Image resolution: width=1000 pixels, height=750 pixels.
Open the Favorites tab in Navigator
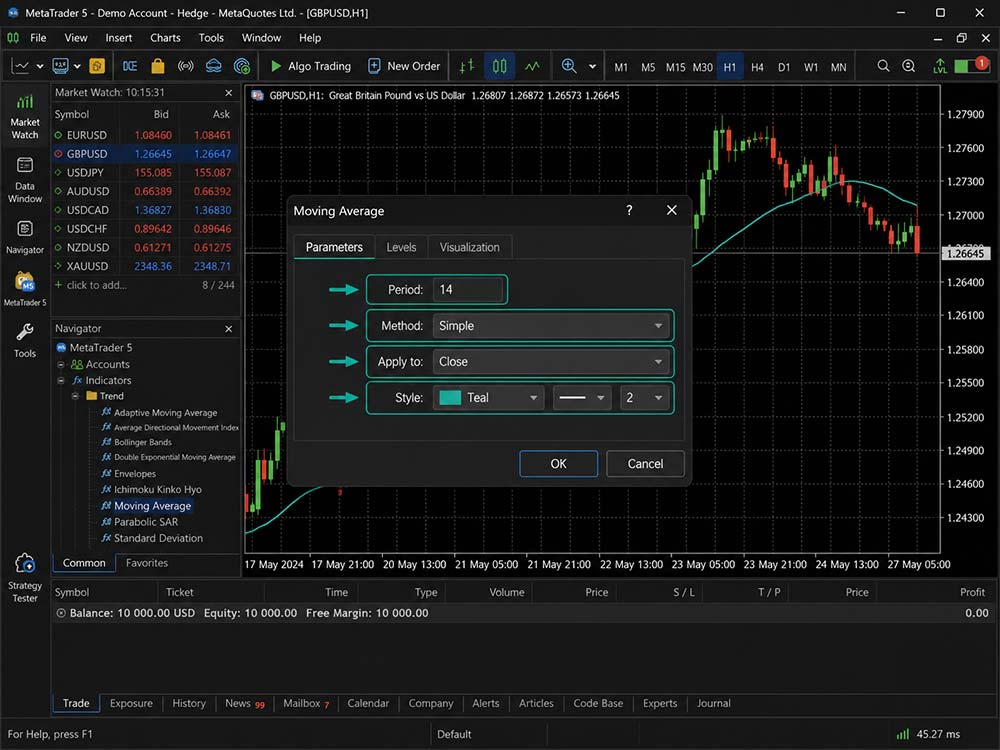click(x=147, y=563)
